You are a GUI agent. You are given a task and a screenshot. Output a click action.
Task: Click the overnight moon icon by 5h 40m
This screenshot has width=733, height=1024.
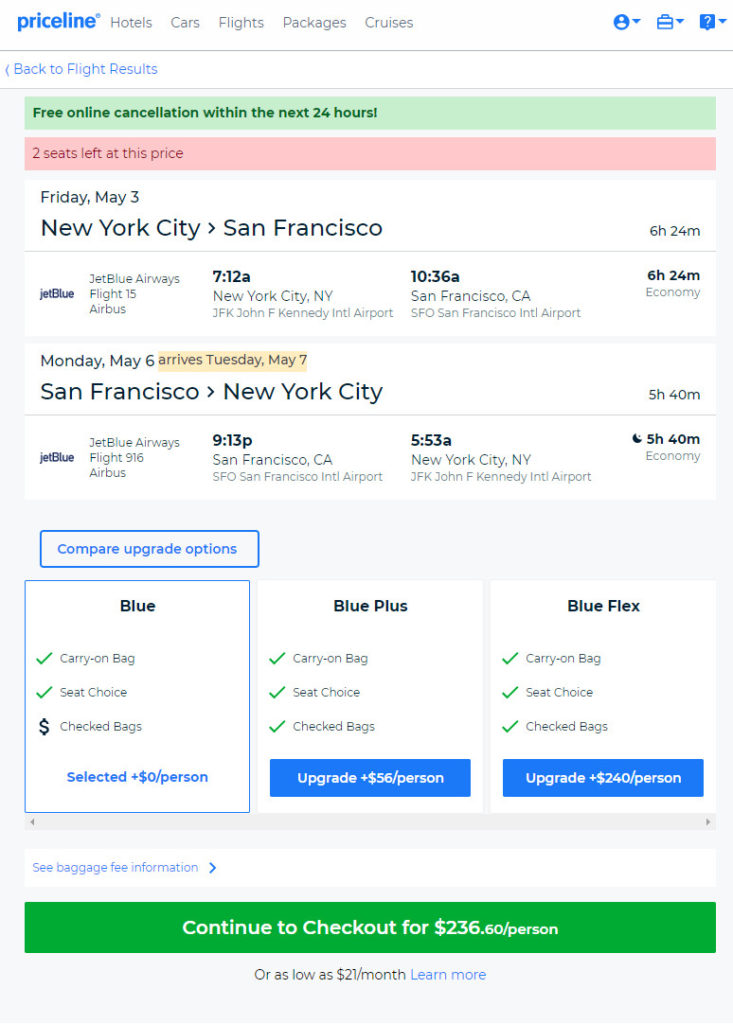(637, 439)
